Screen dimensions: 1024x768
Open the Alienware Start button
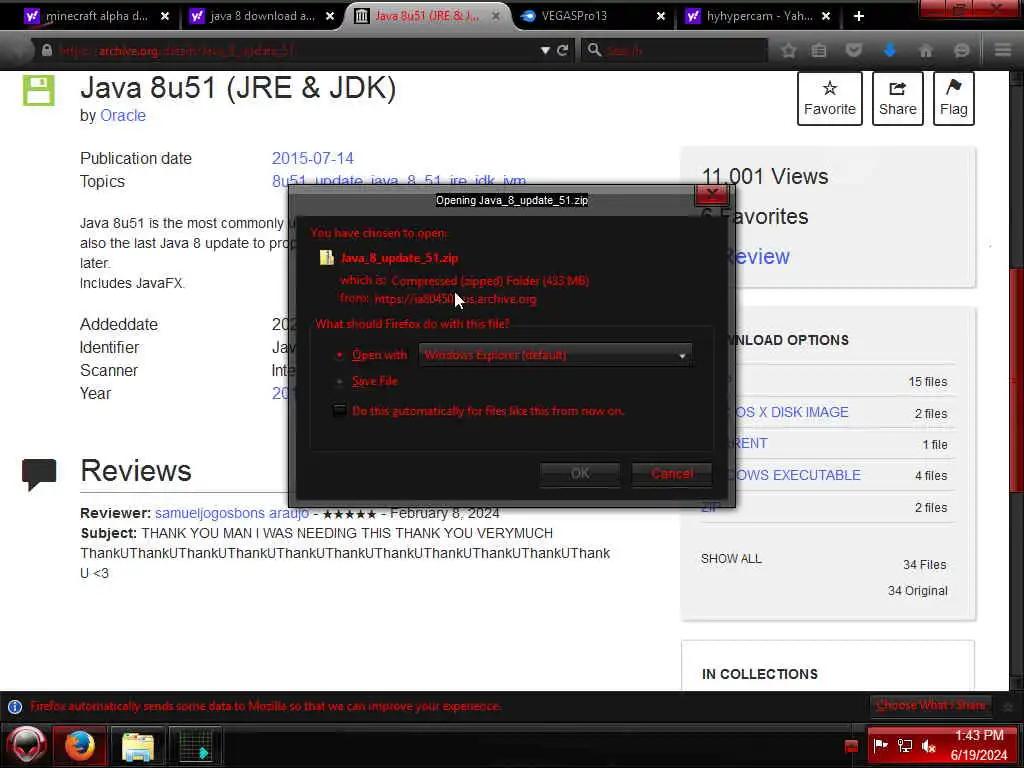26,745
